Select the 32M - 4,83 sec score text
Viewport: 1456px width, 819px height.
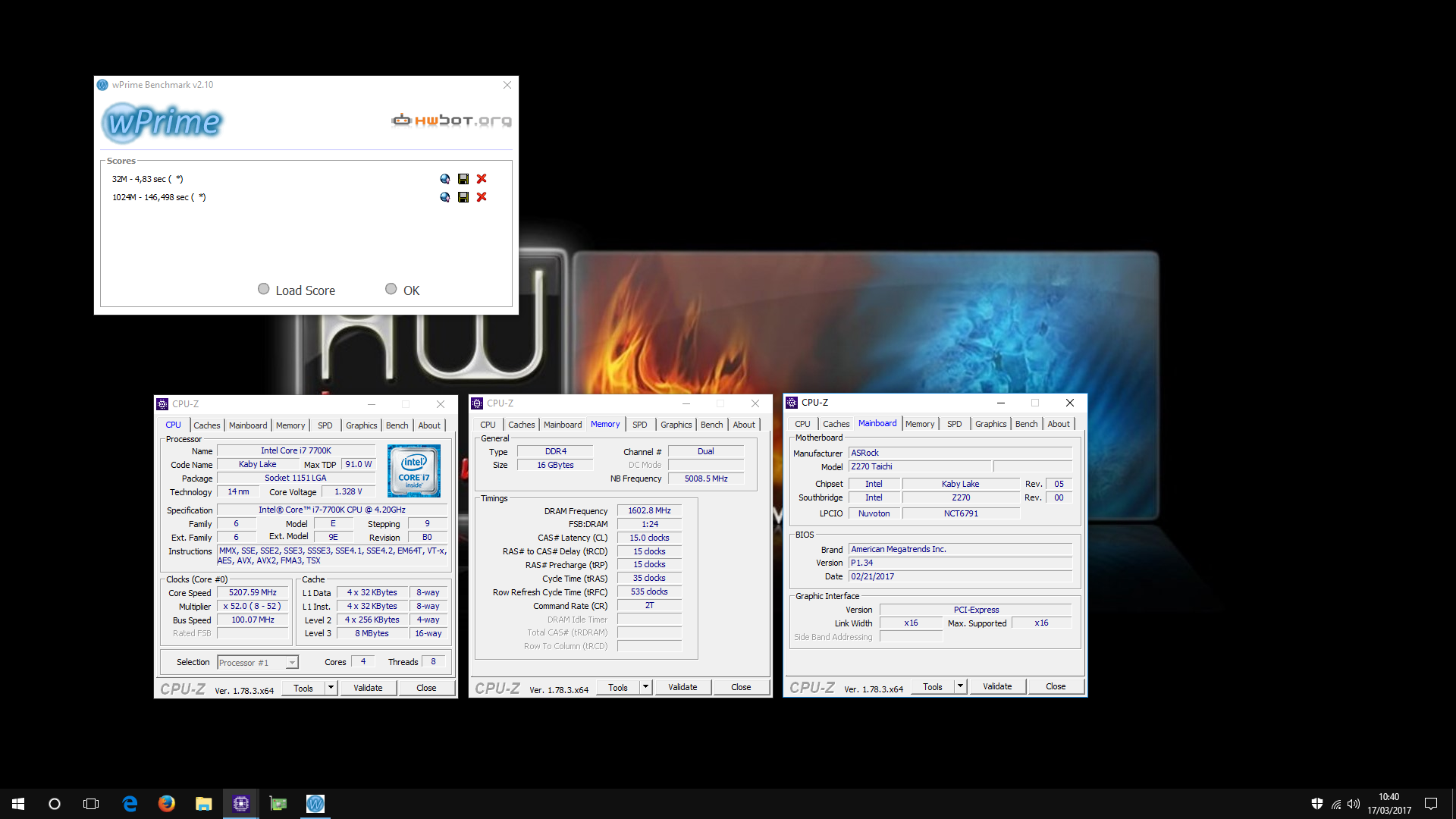(147, 179)
